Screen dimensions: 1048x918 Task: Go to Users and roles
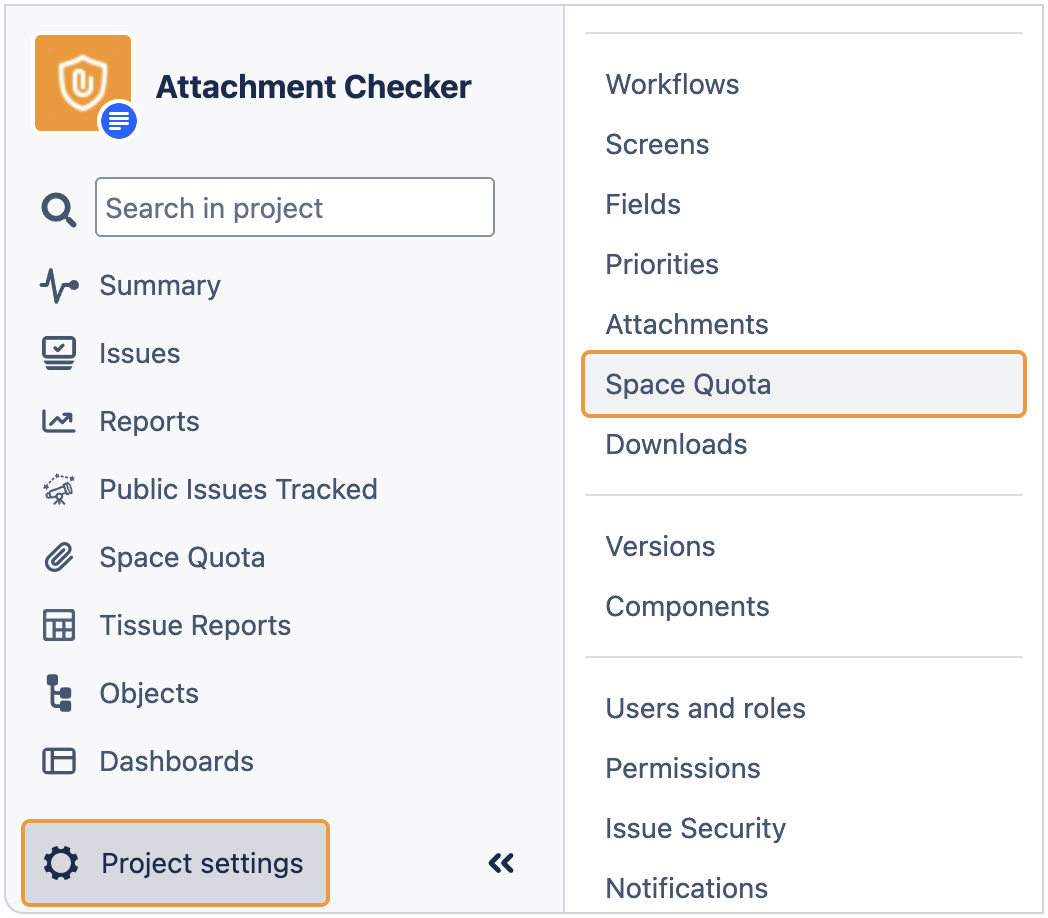coord(705,708)
